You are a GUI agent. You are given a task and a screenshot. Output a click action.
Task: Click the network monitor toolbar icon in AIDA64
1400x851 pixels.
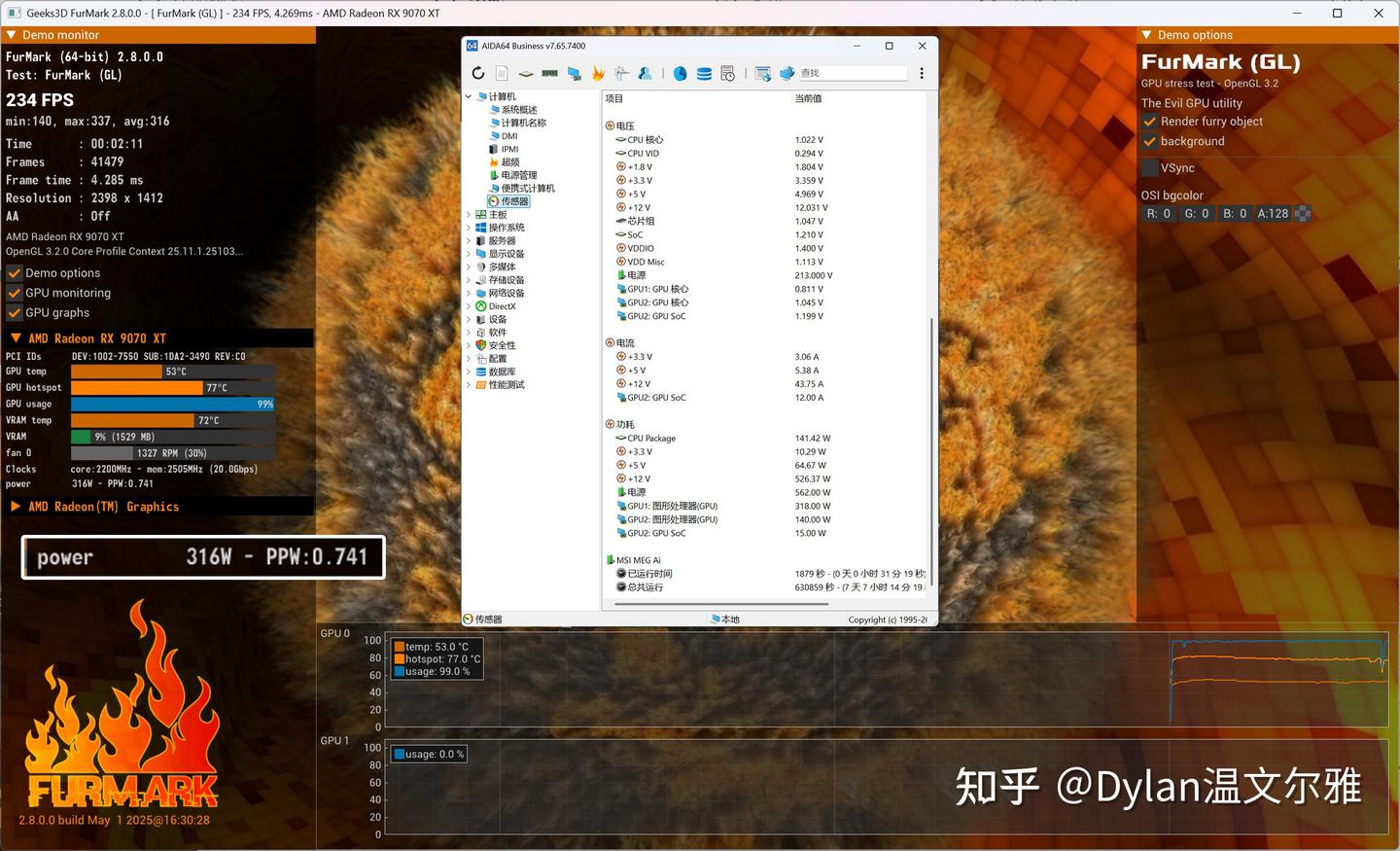(x=574, y=73)
